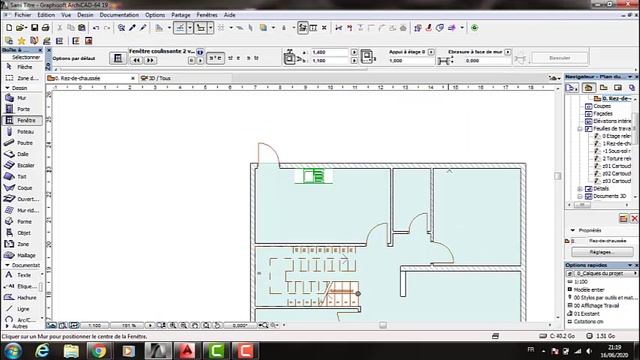Select the Escalier stair tool

pyautogui.click(x=22, y=165)
